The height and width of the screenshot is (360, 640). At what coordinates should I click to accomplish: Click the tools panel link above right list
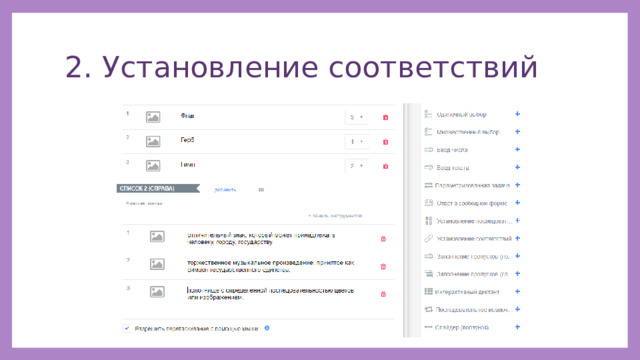335,216
